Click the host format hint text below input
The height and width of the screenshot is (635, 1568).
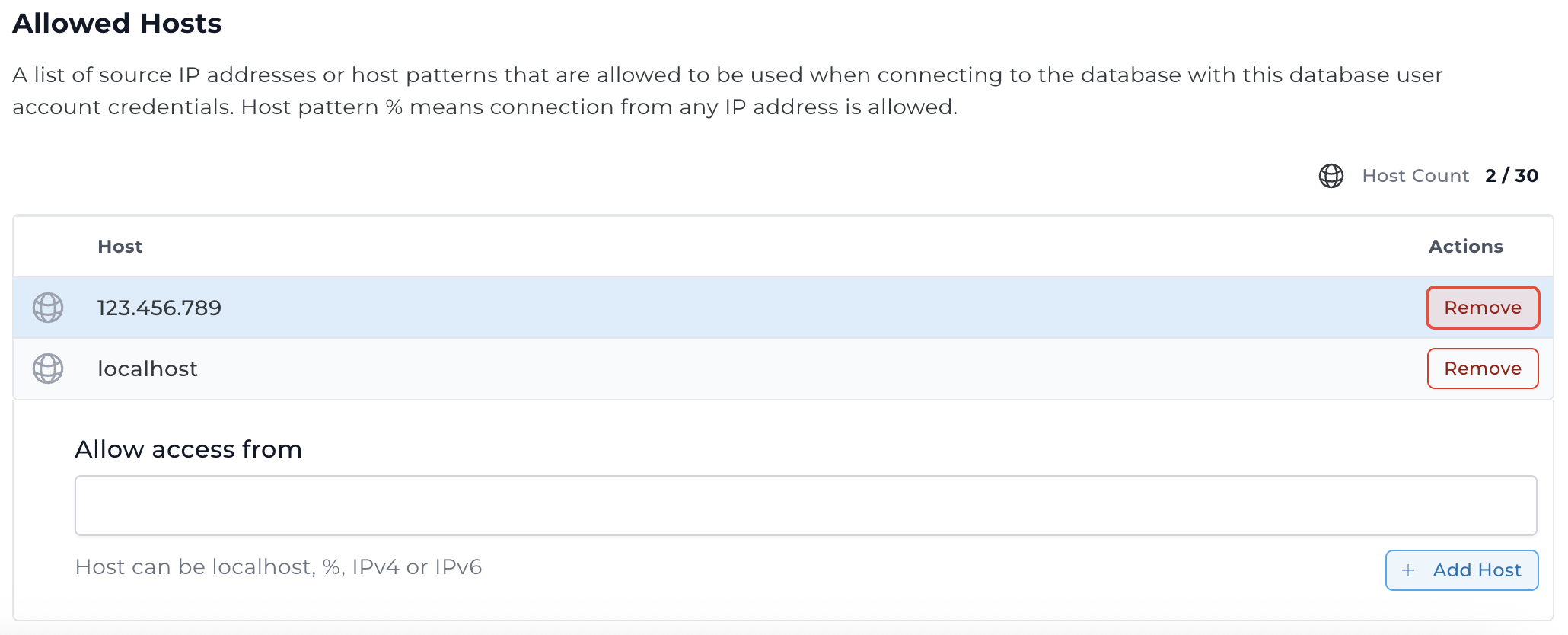[x=279, y=567]
